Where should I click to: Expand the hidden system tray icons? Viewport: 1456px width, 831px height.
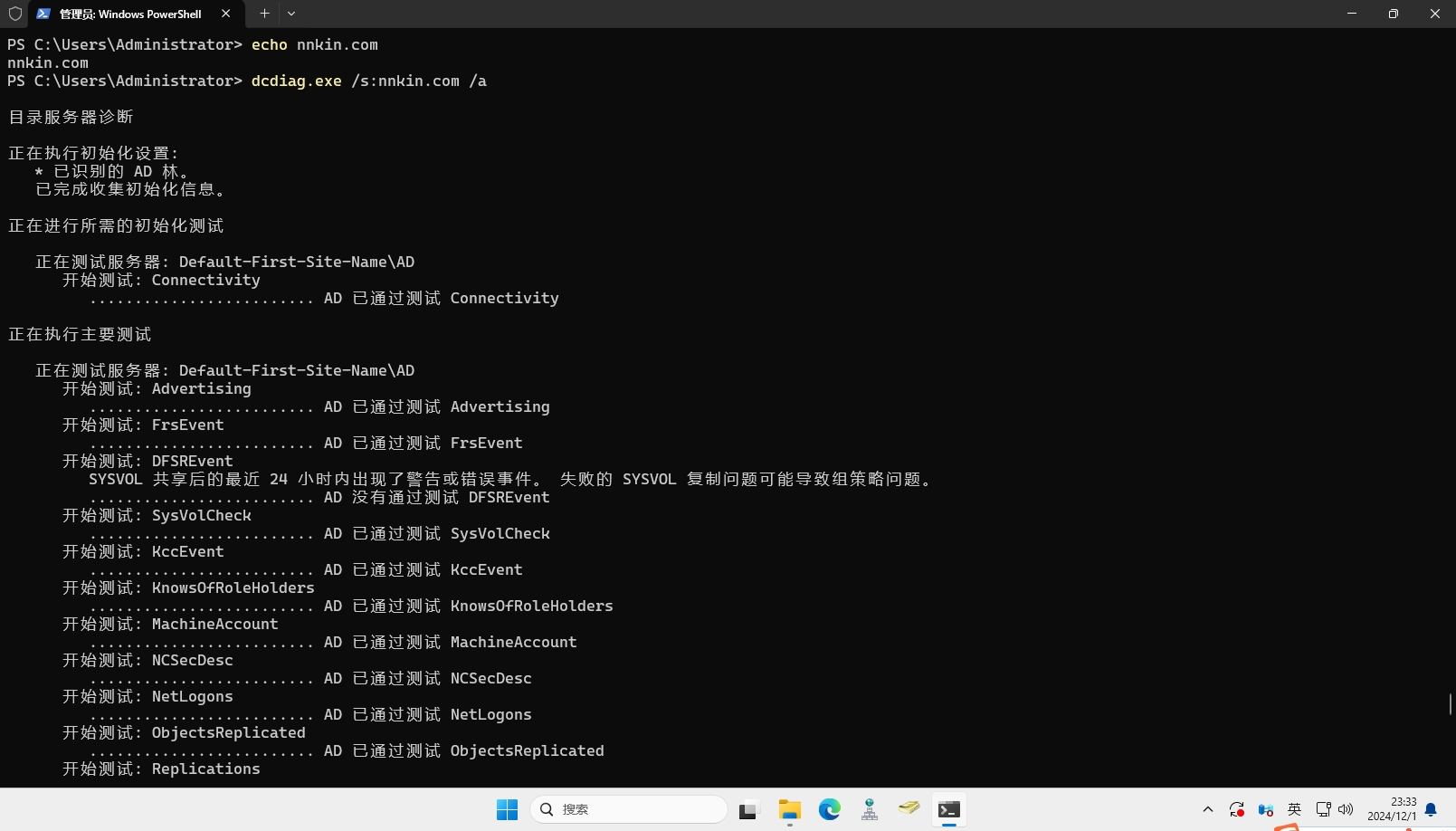[x=1207, y=809]
